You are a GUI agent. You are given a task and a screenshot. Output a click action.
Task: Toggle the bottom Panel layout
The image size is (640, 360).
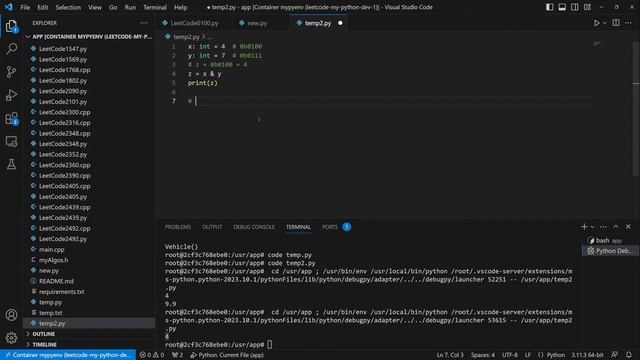[x=562, y=7]
